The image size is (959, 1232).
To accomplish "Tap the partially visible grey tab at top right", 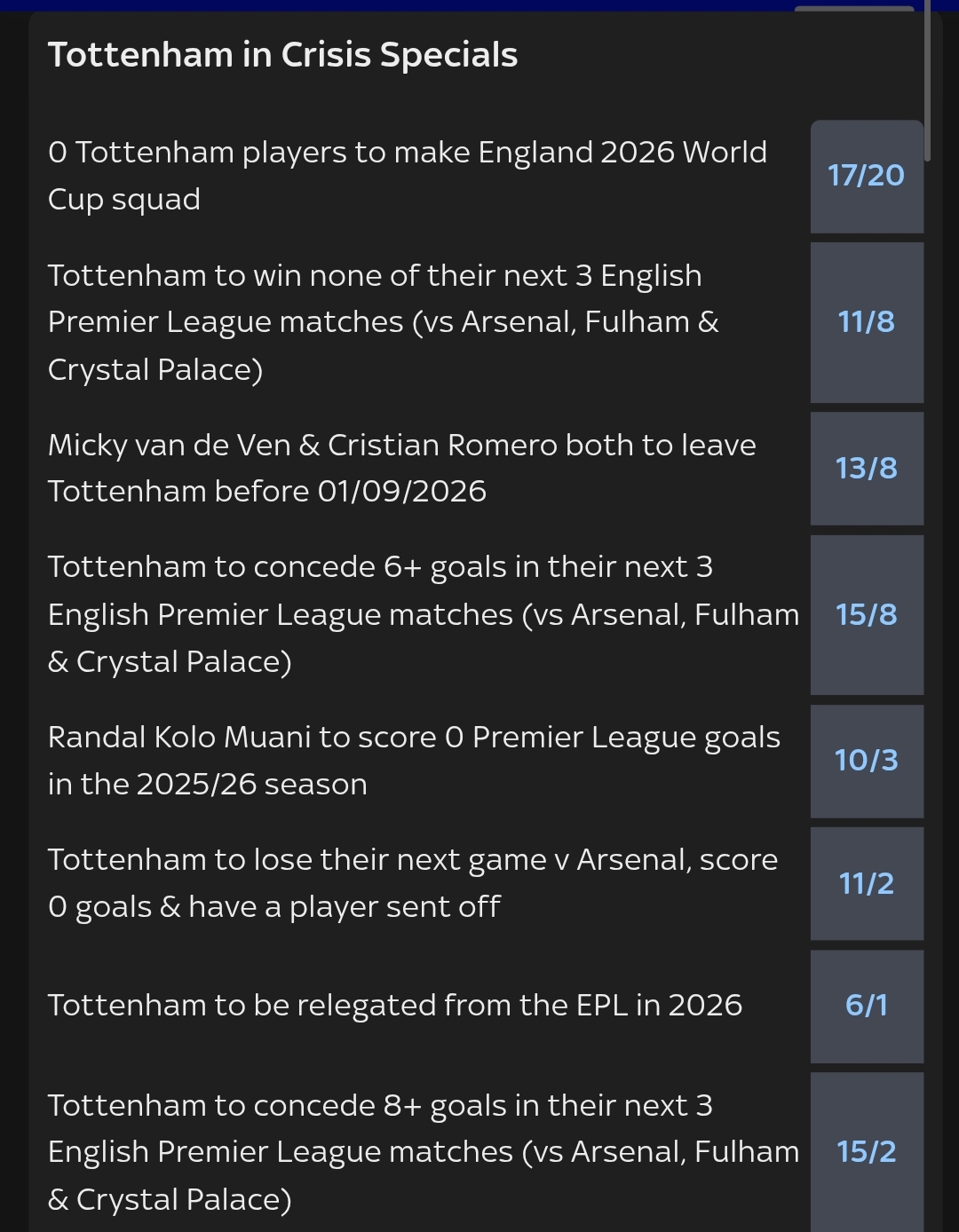I will tap(853, 9).
